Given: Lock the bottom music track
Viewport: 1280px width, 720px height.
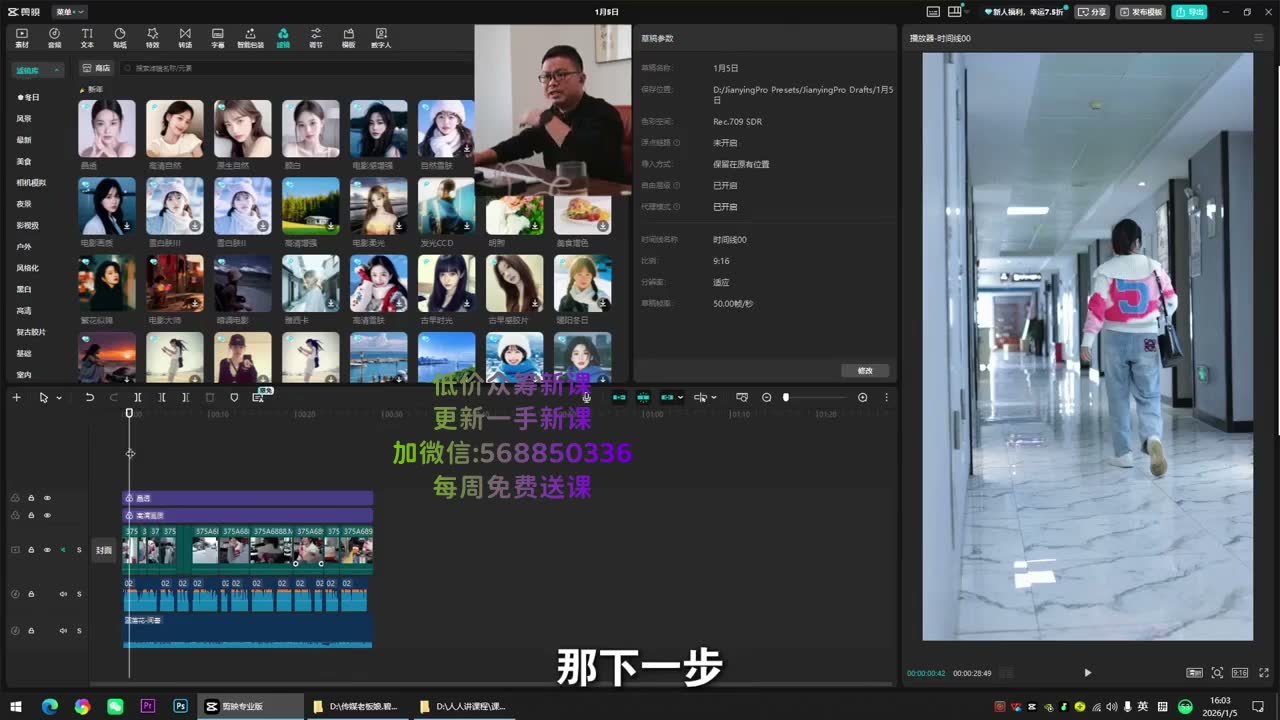Looking at the screenshot, I should 31,631.
